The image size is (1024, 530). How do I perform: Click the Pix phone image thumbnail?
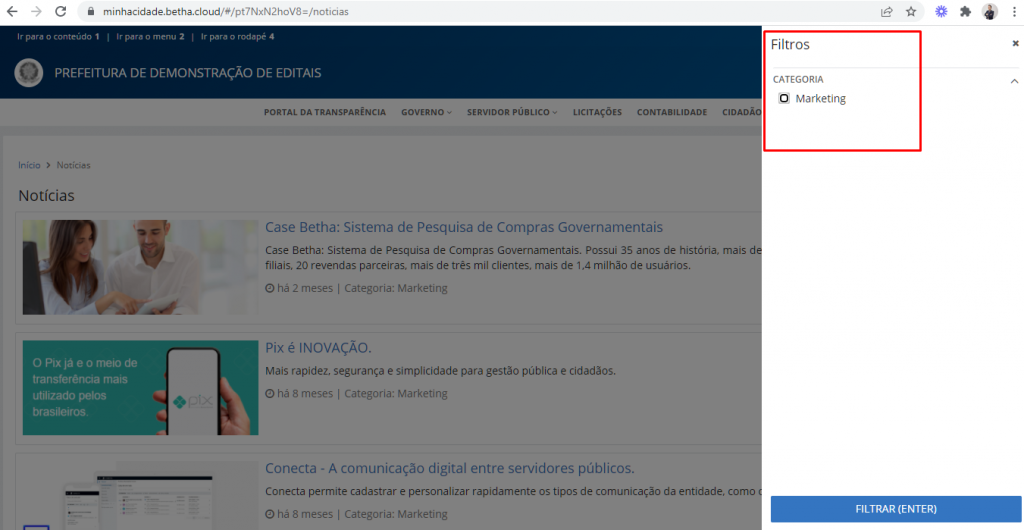point(140,388)
